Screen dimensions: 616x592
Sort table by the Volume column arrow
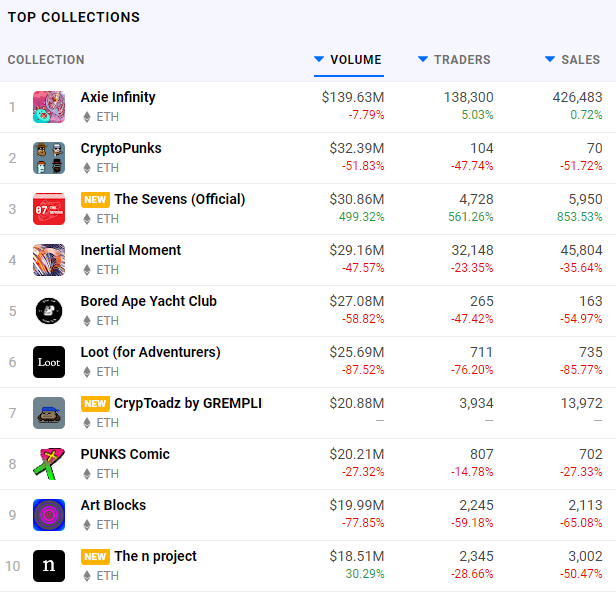[319, 59]
